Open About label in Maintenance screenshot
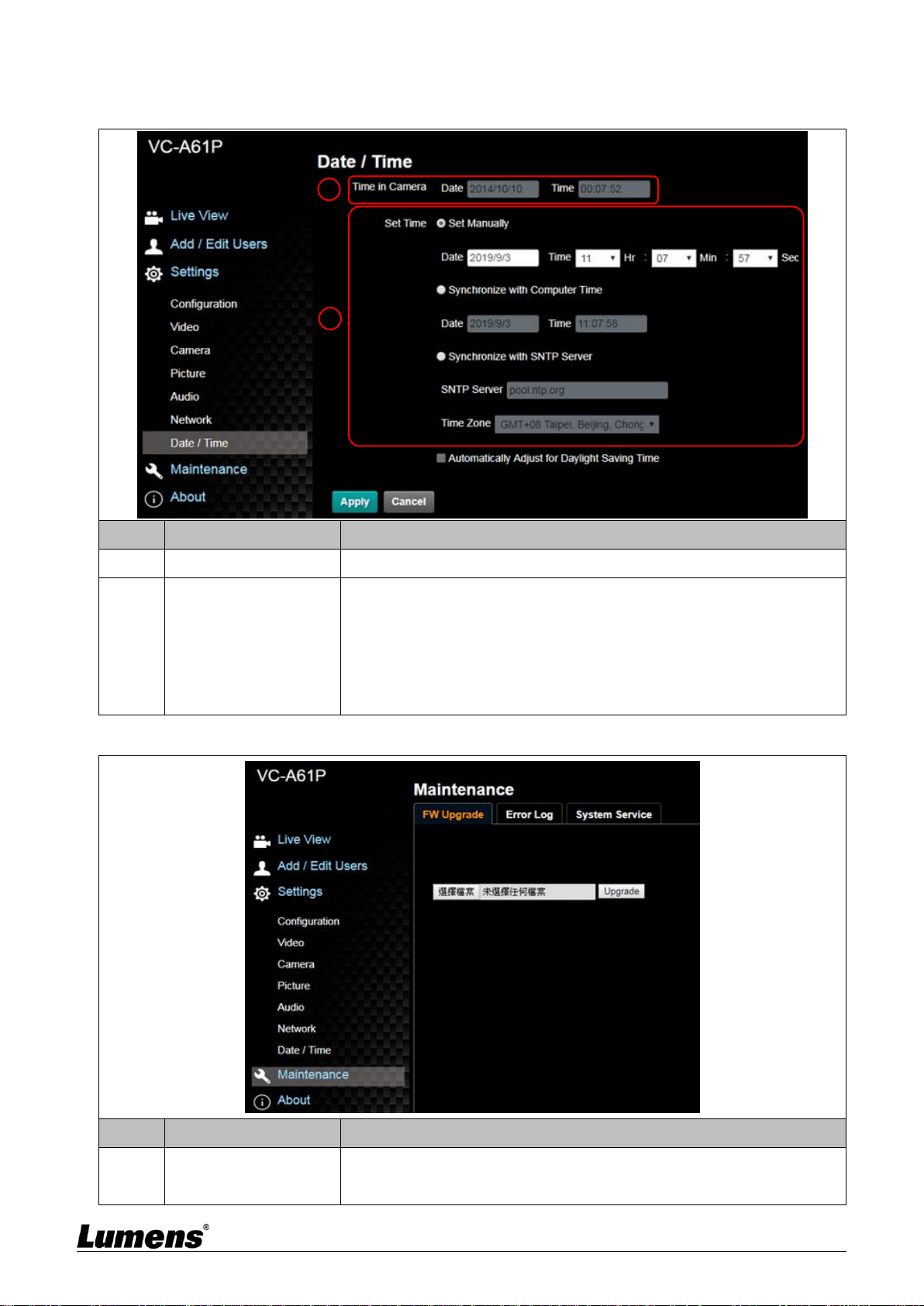 [x=294, y=1100]
